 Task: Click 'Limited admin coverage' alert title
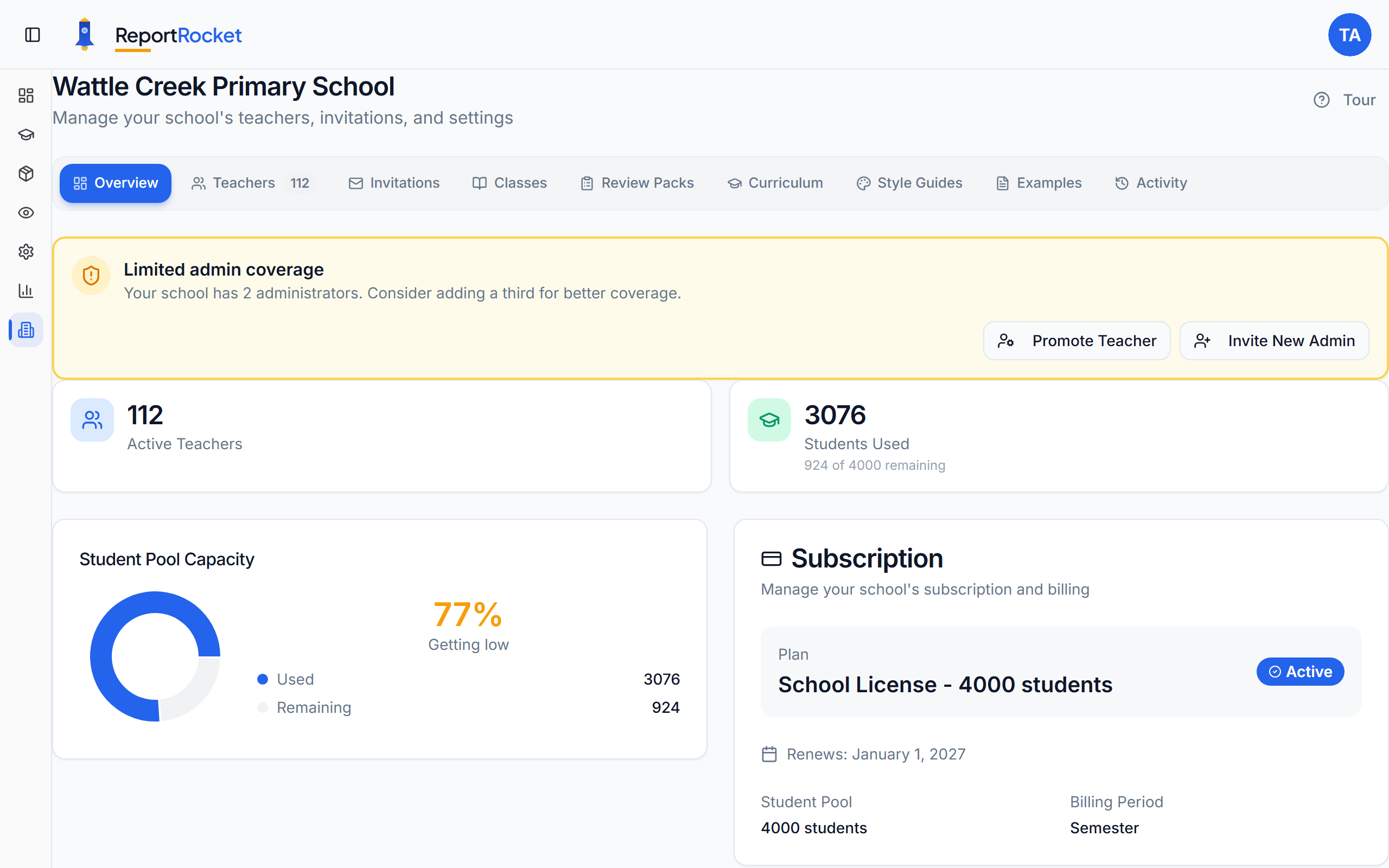[x=224, y=269]
